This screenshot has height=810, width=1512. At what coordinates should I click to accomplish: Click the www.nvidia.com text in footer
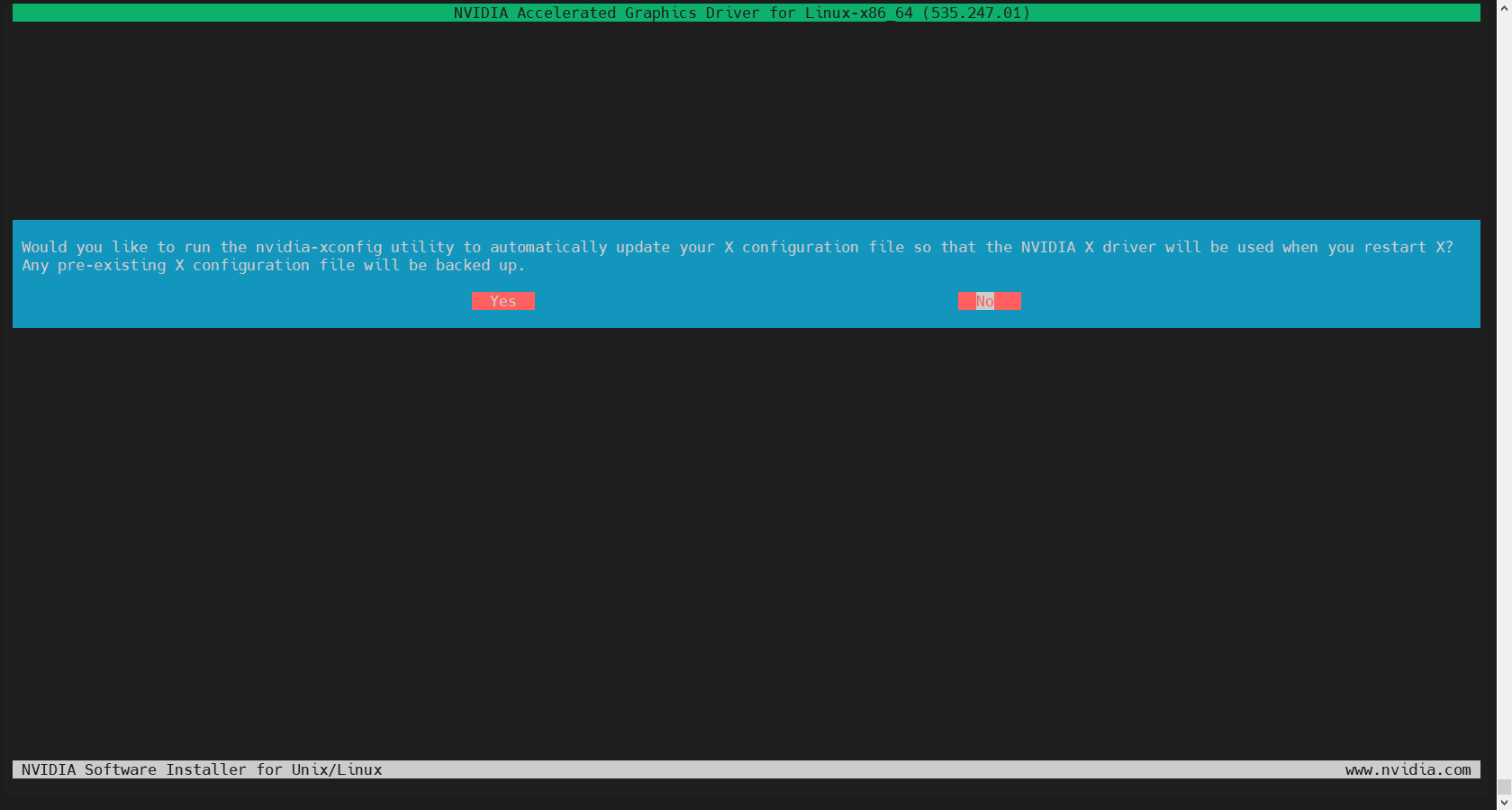pos(1408,769)
